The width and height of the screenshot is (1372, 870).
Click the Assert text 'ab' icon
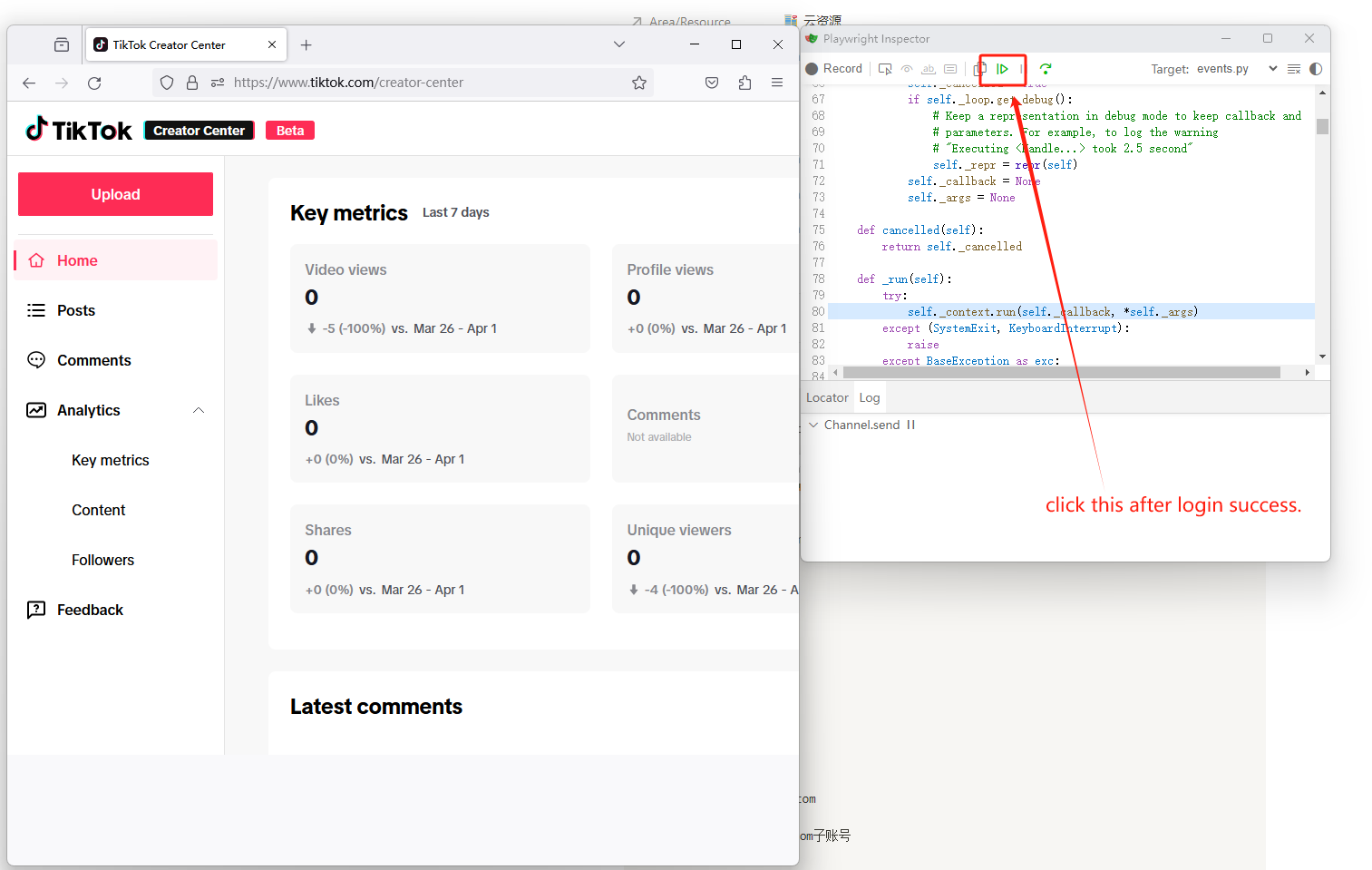(928, 69)
